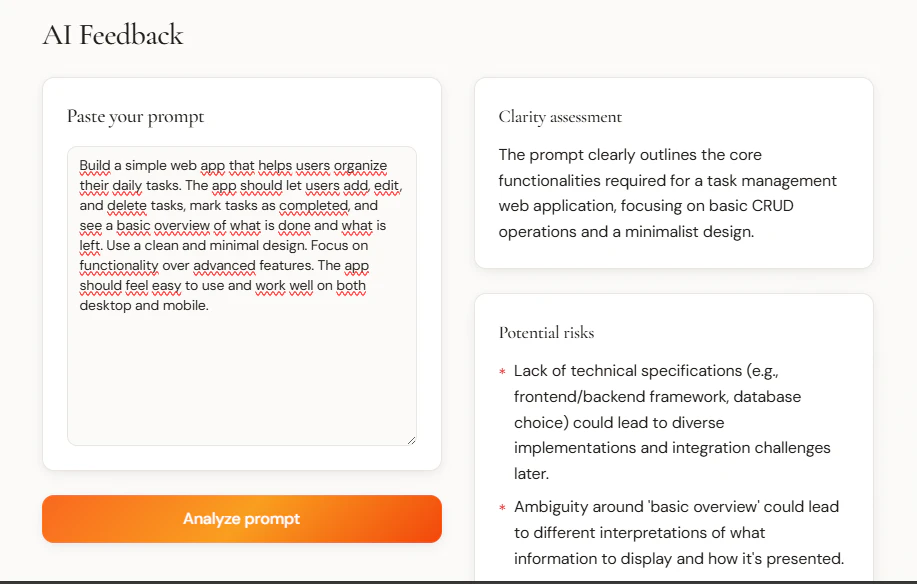Click the Analyze prompt button
Image resolution: width=917 pixels, height=584 pixels.
click(240, 519)
